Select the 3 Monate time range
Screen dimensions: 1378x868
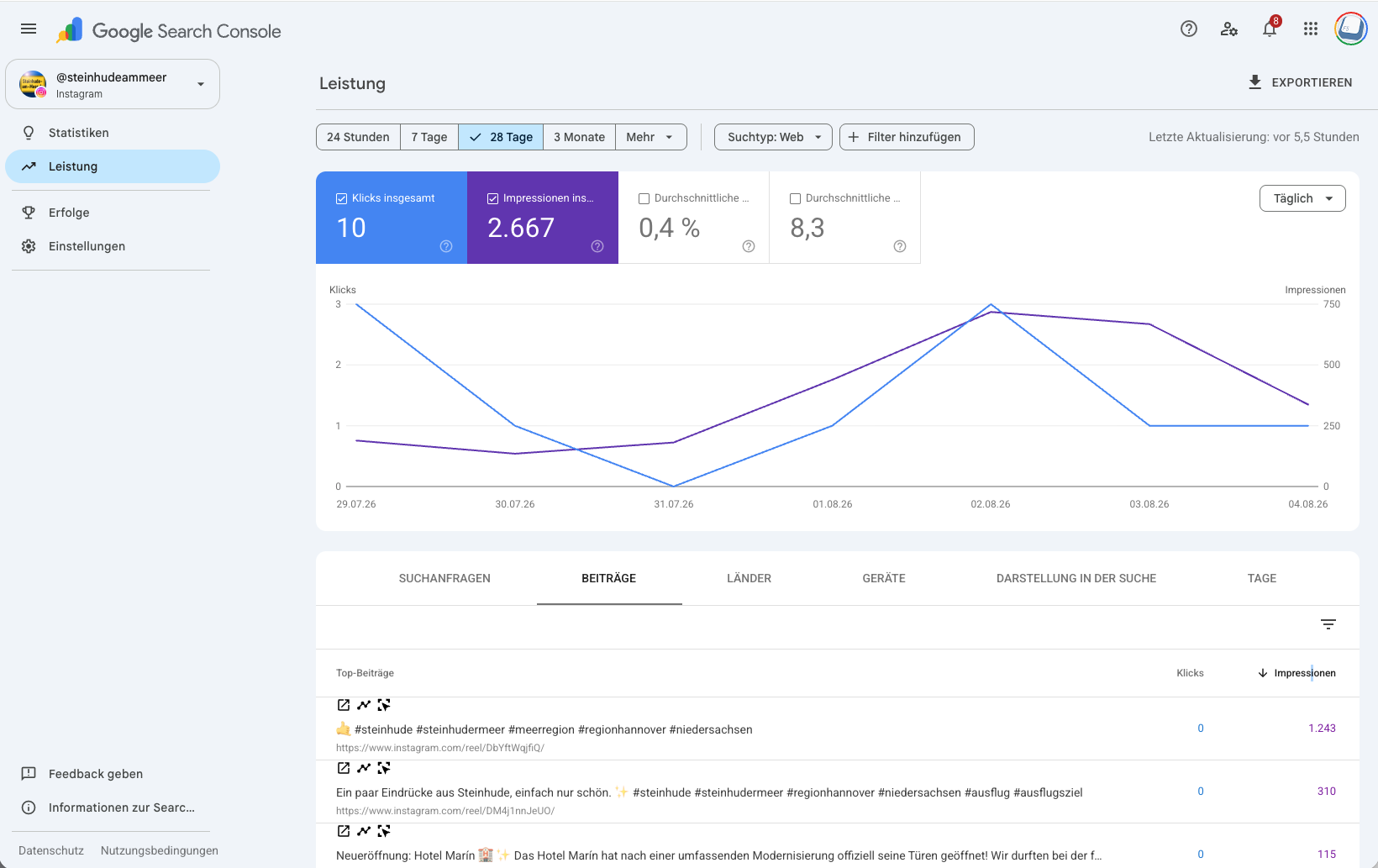click(579, 137)
